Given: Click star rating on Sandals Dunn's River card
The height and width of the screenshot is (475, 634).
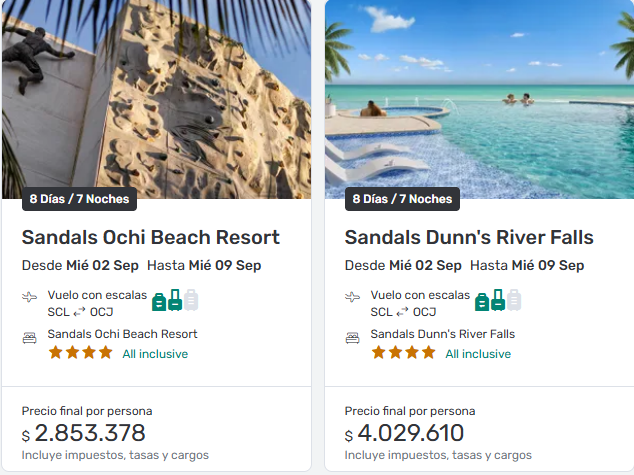Looking at the screenshot, I should click(x=403, y=353).
